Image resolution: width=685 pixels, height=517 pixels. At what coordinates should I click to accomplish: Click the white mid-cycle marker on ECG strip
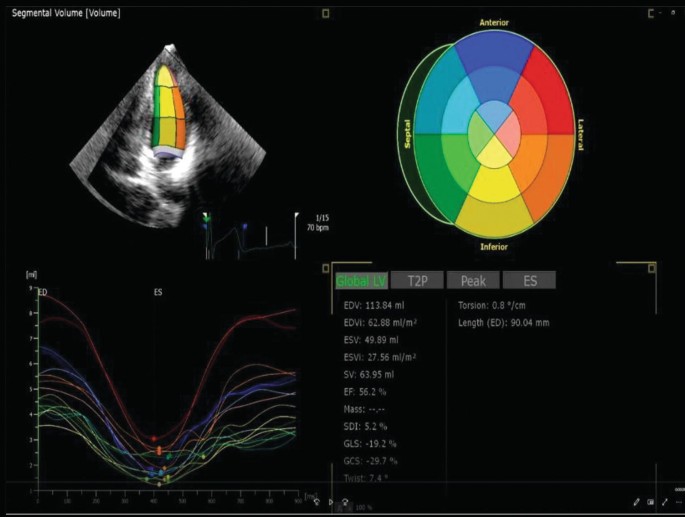[266, 236]
